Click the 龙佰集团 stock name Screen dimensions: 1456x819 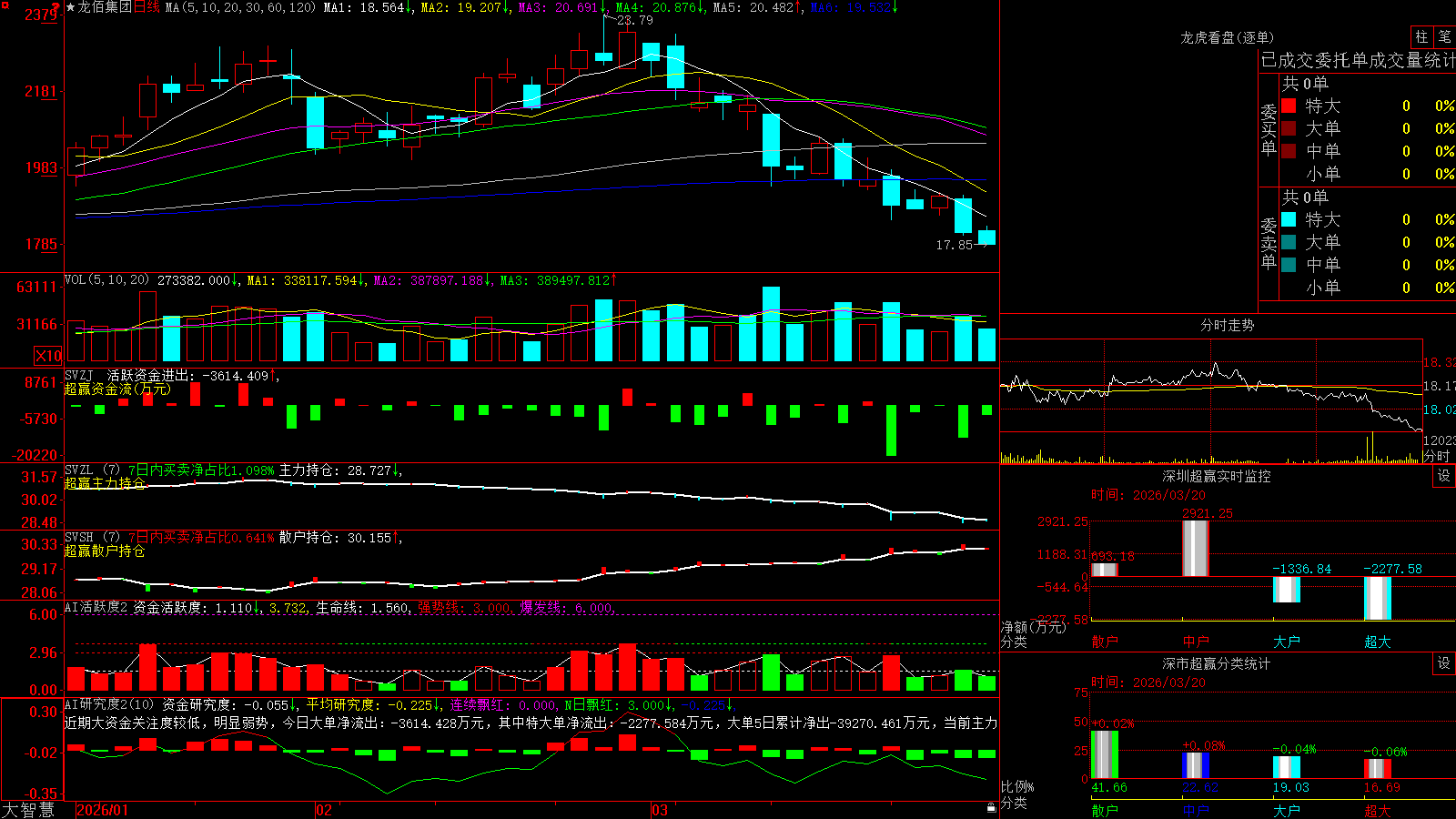pyautogui.click(x=105, y=7)
